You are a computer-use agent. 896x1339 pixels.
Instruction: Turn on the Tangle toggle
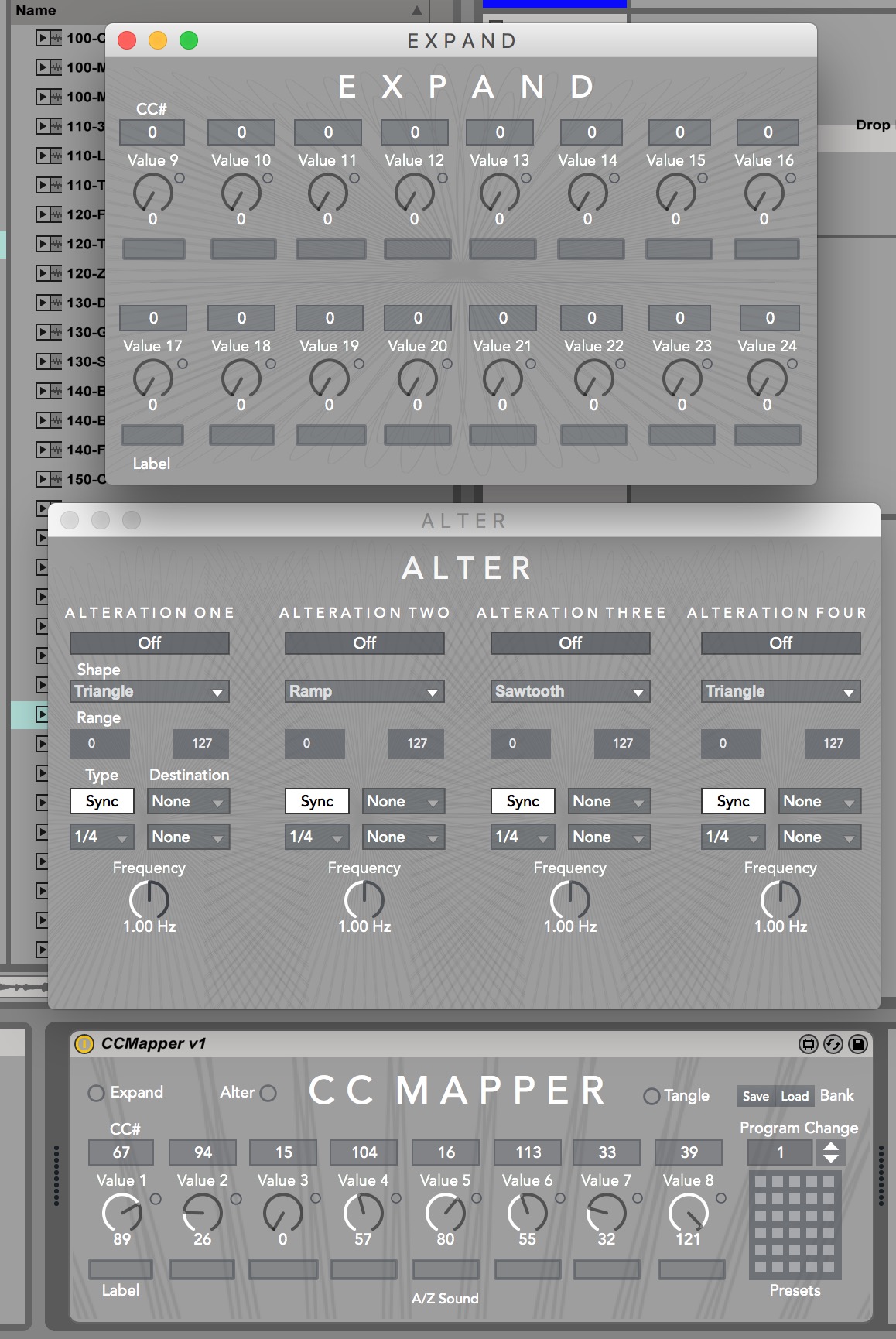click(651, 1096)
